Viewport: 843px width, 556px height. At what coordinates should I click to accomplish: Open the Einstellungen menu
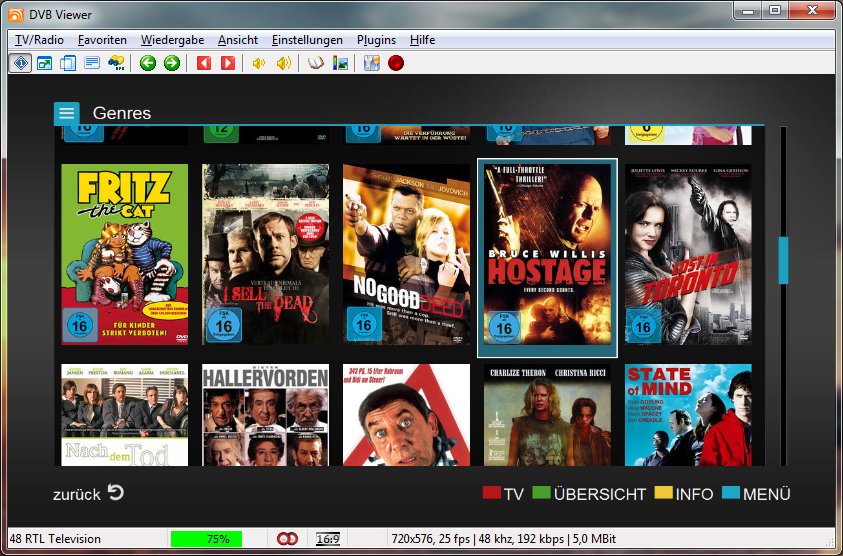pyautogui.click(x=307, y=40)
